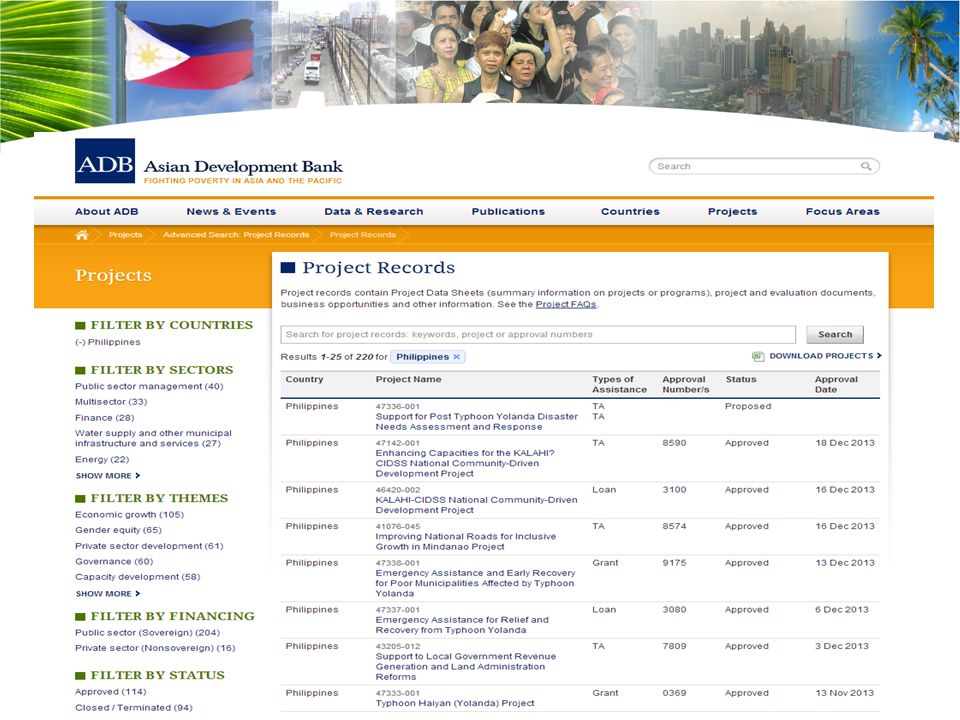Click the Types of Assistance column header
This screenshot has width=960, height=720.
tap(619, 384)
